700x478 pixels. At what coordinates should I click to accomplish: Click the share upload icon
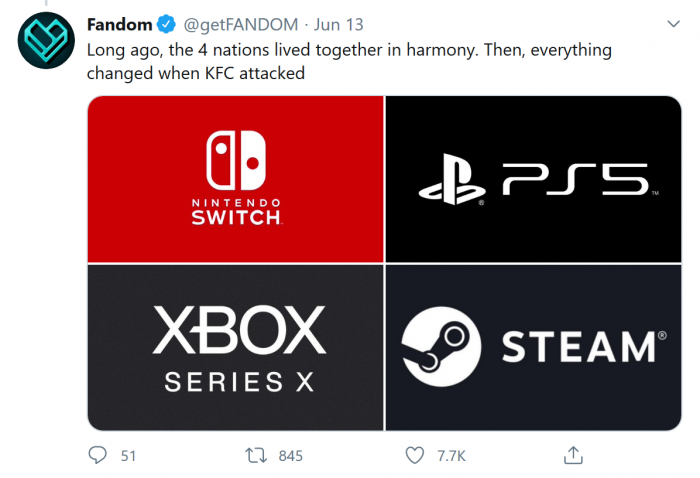point(573,455)
